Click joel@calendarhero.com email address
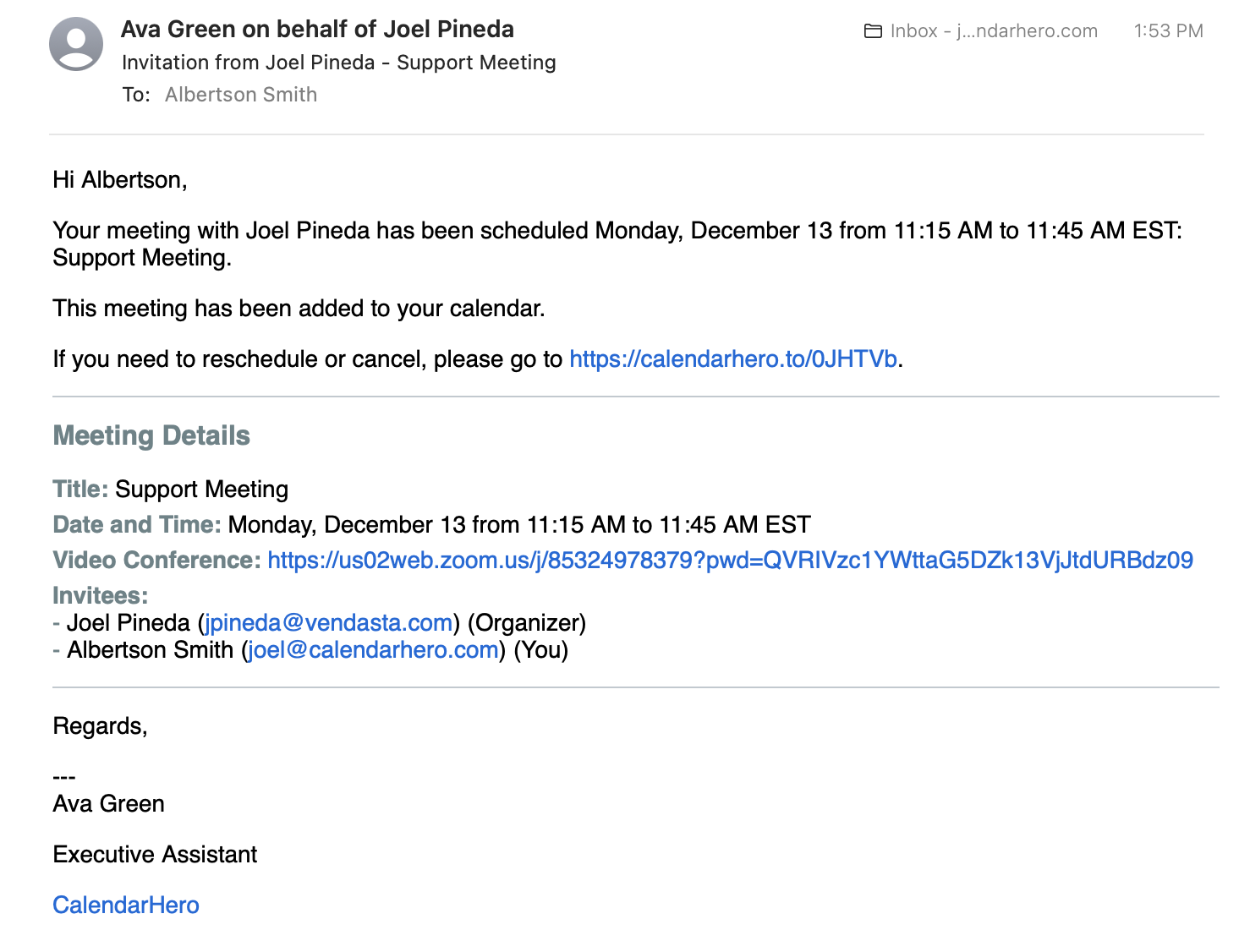Image resolution: width=1250 pixels, height=952 pixels. [x=373, y=650]
